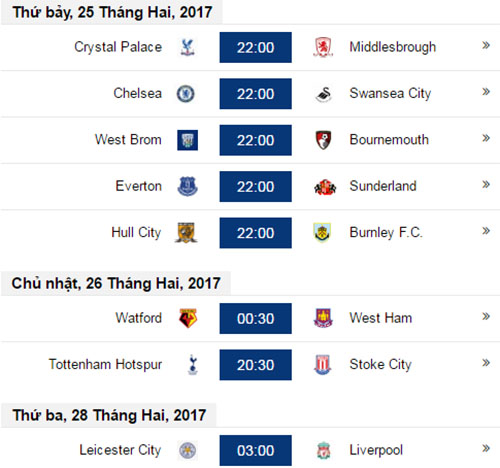Select the Thứ ba, 28 Tháng Hai date header
Image resolution: width=500 pixels, height=468 pixels.
click(109, 415)
